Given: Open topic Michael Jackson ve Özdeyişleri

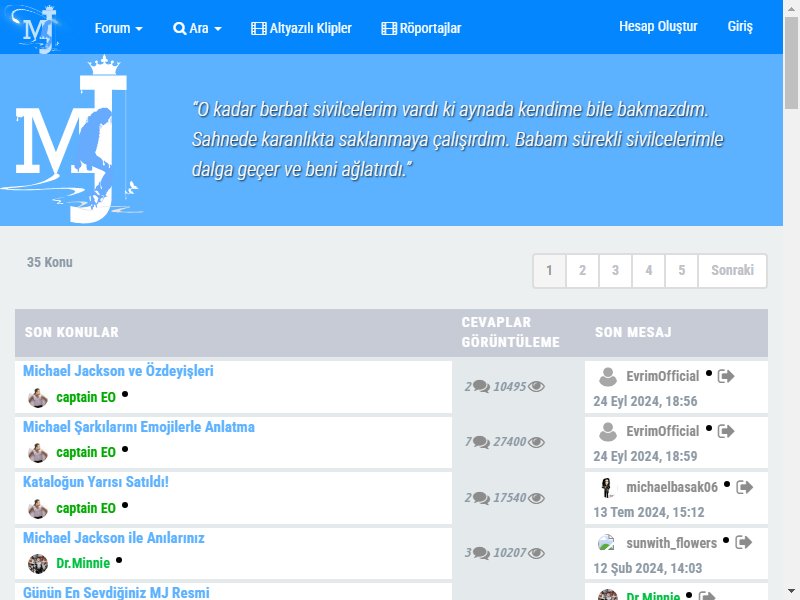Looking at the screenshot, I should tap(118, 371).
